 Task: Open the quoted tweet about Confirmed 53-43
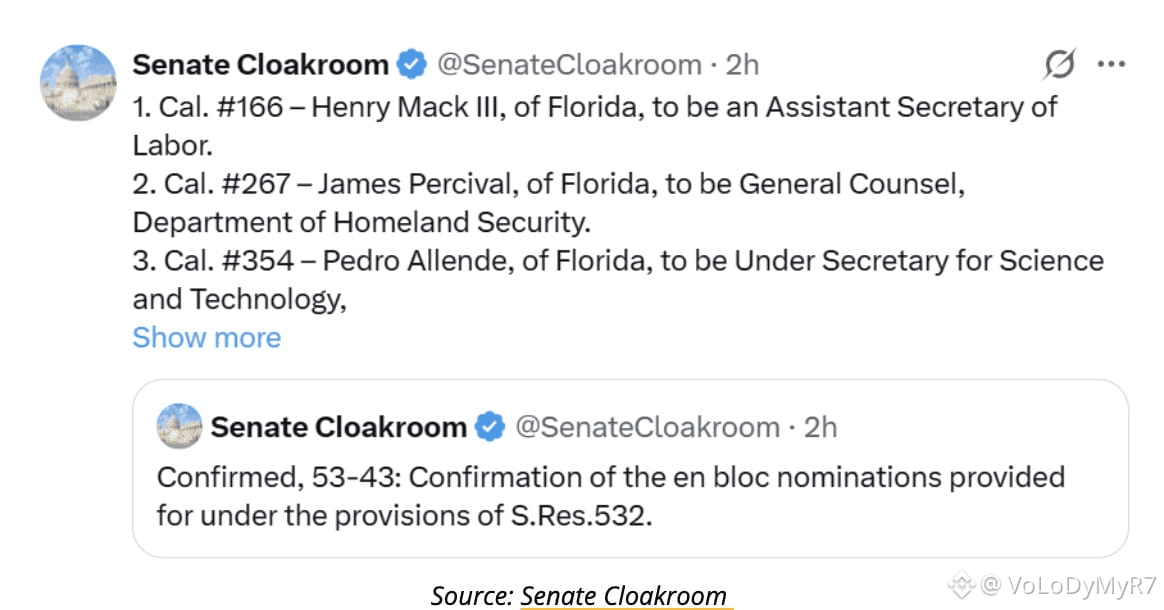click(x=610, y=496)
